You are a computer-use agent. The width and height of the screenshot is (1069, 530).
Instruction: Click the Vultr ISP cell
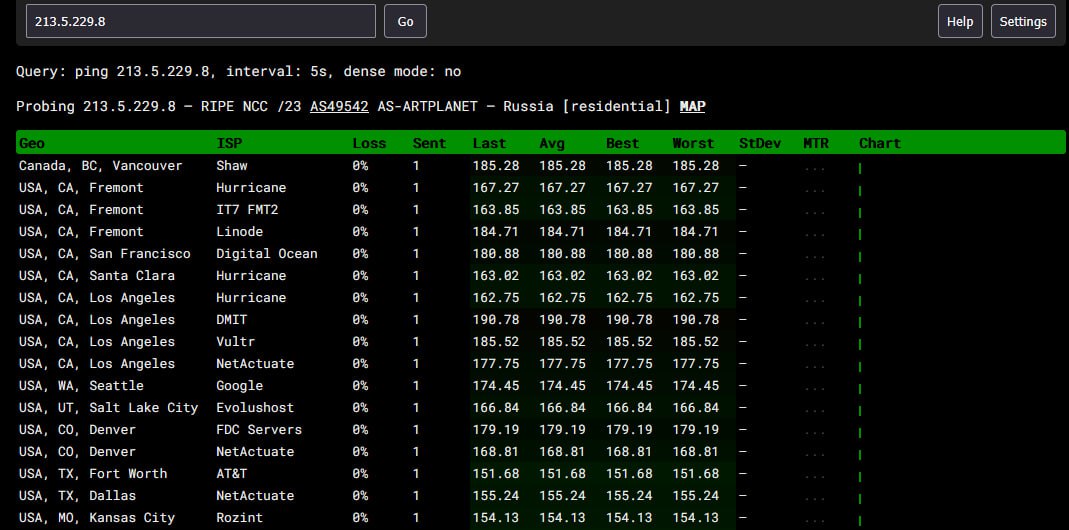(235, 342)
